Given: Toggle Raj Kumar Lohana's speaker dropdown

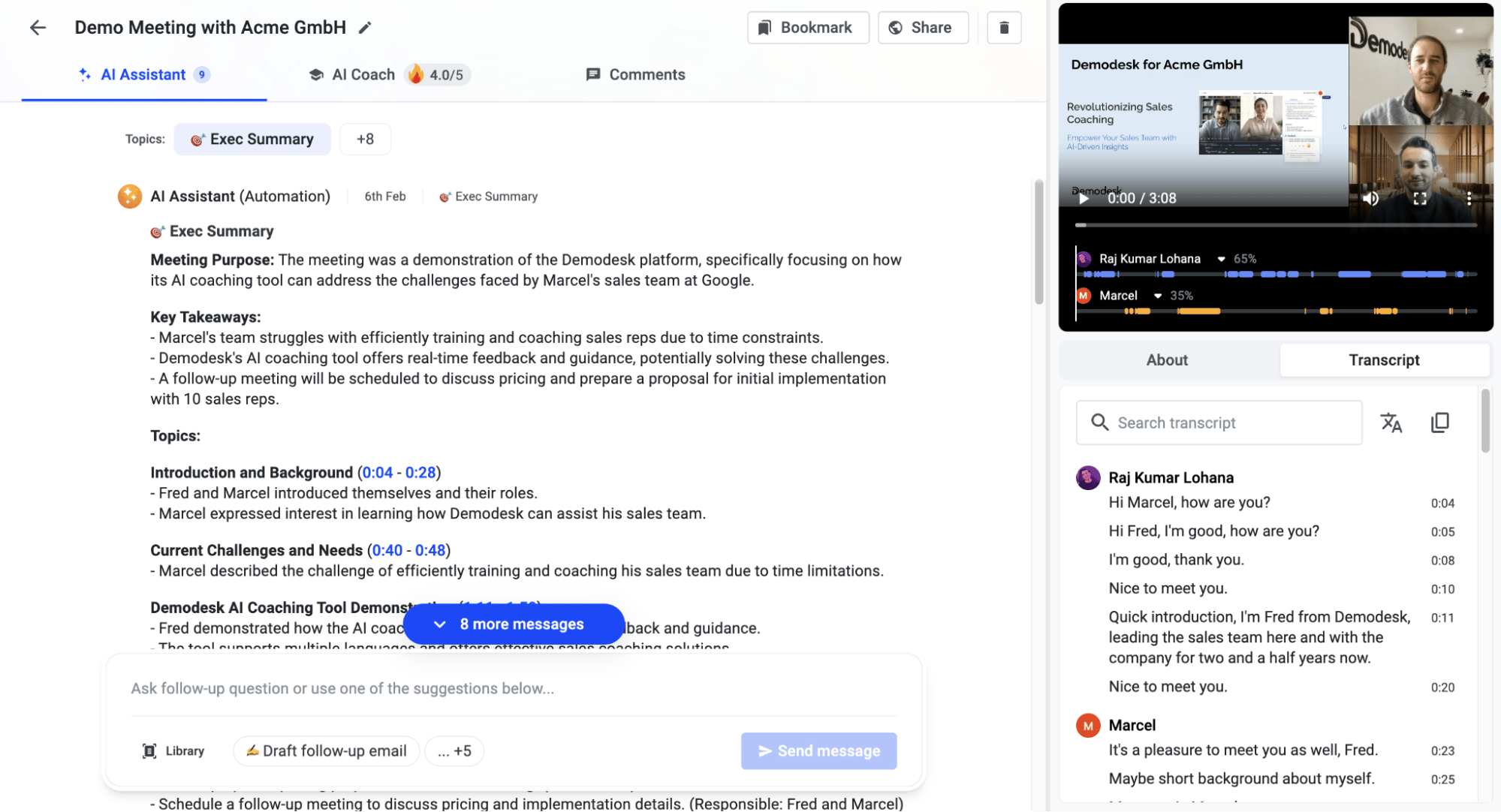Looking at the screenshot, I should point(1222,259).
